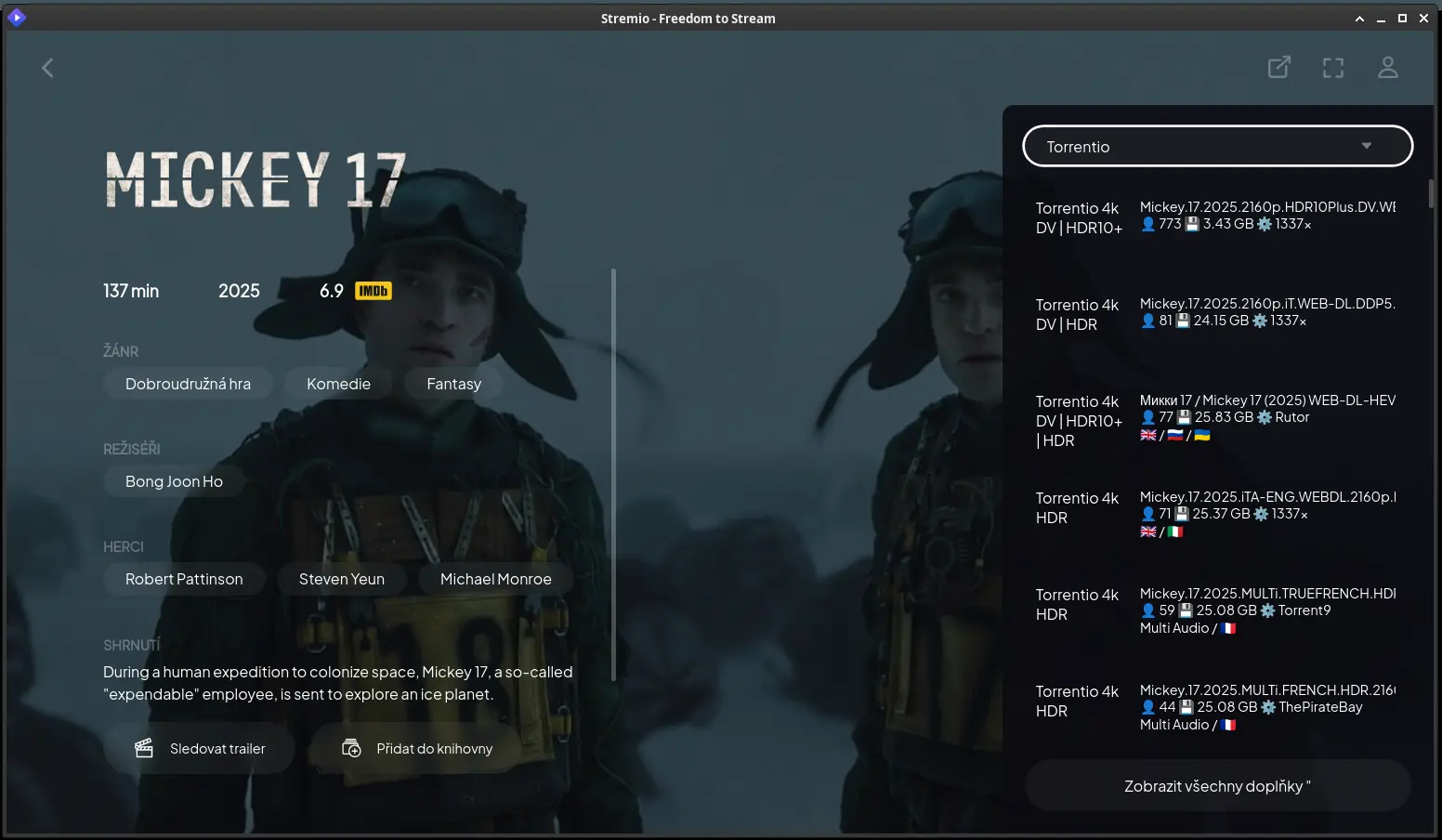Open actor Steven Yeun
This screenshot has height=840, width=1442.
point(342,579)
